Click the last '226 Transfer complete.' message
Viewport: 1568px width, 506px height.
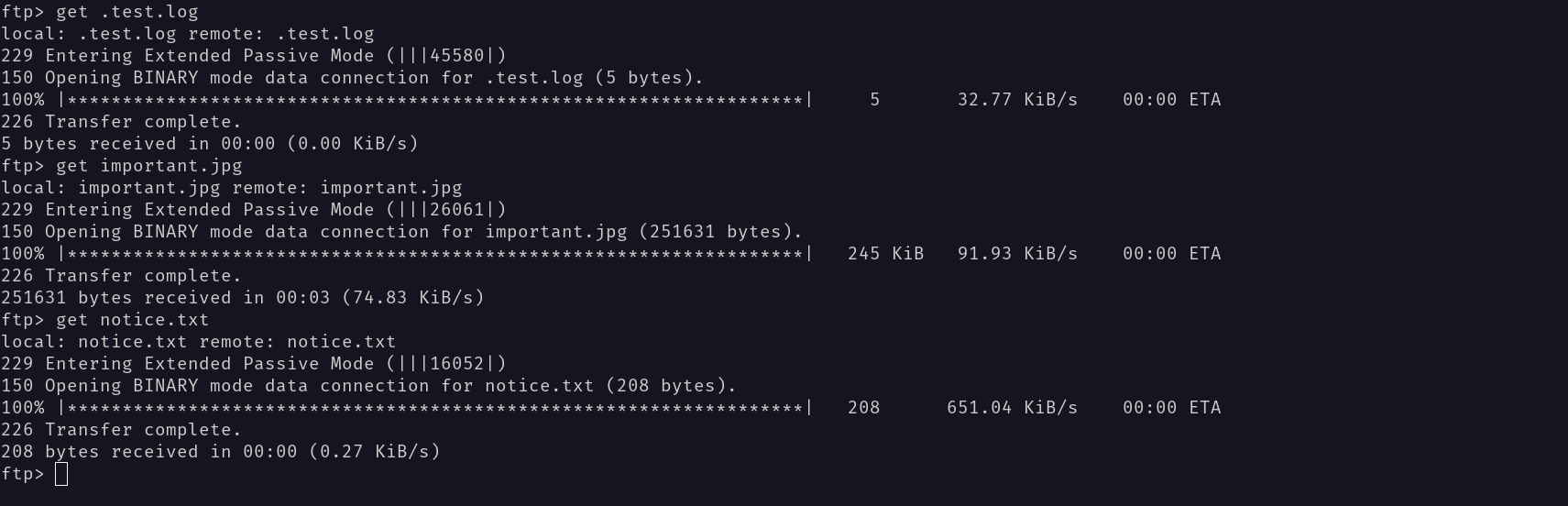[121, 430]
